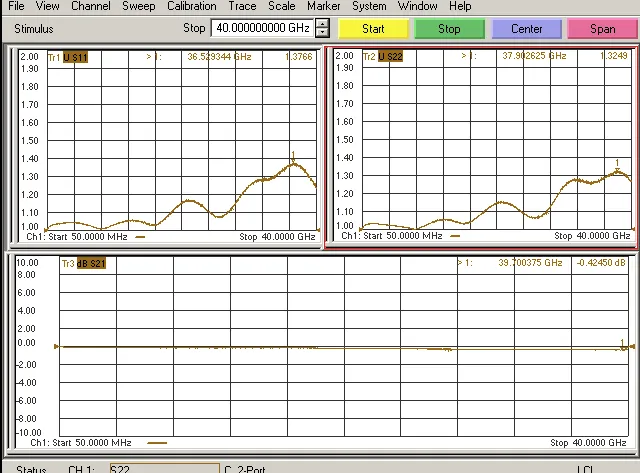Image resolution: width=640 pixels, height=473 pixels.
Task: Select the Tr2 S22 trace label
Action: [383, 56]
